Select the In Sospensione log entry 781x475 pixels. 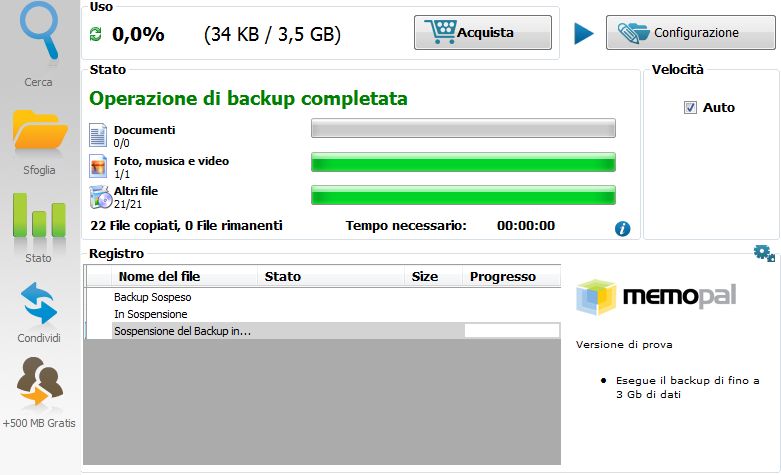click(150, 314)
